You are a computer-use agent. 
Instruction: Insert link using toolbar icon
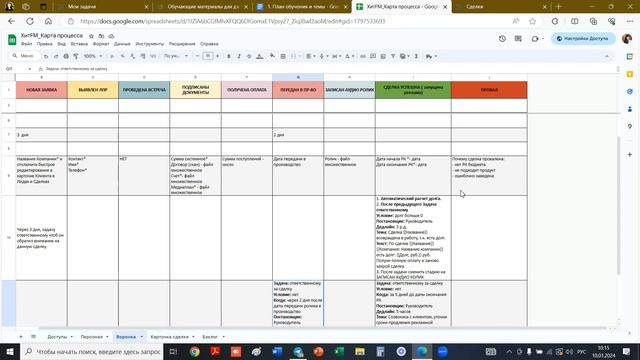(x=362, y=56)
